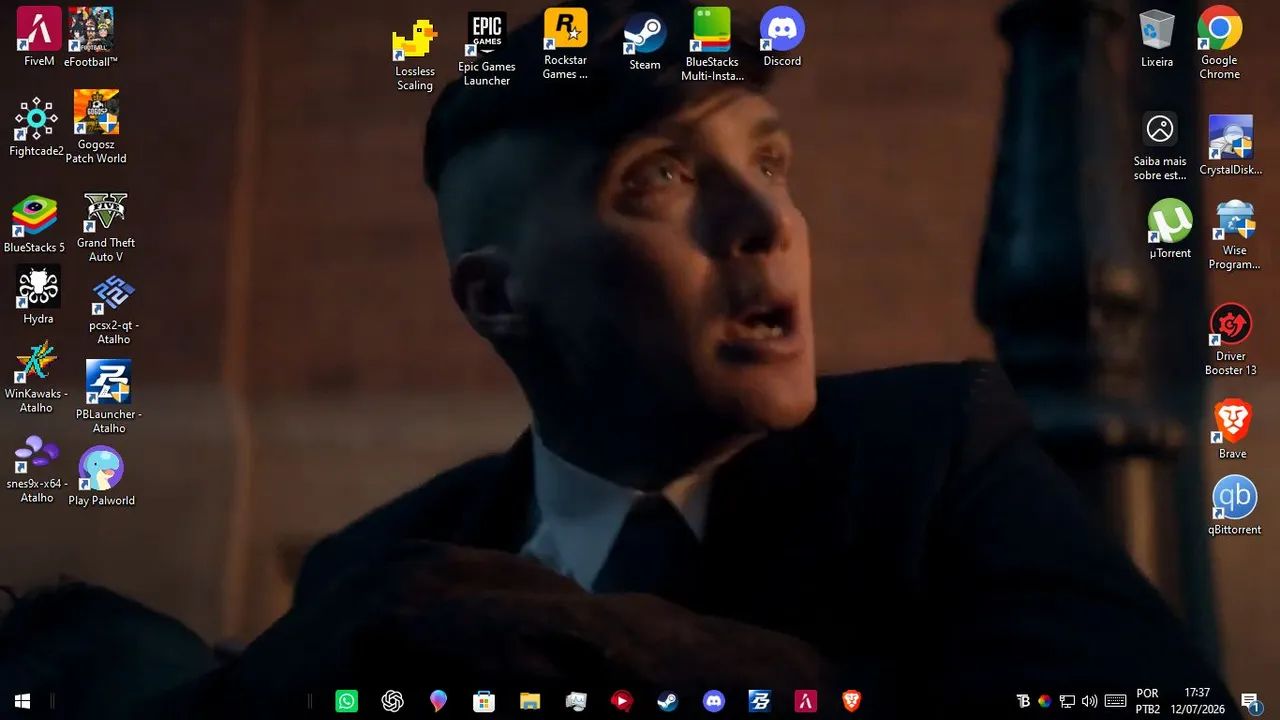Select the Hydra launcher icon
The height and width of the screenshot is (720, 1280).
(x=38, y=295)
